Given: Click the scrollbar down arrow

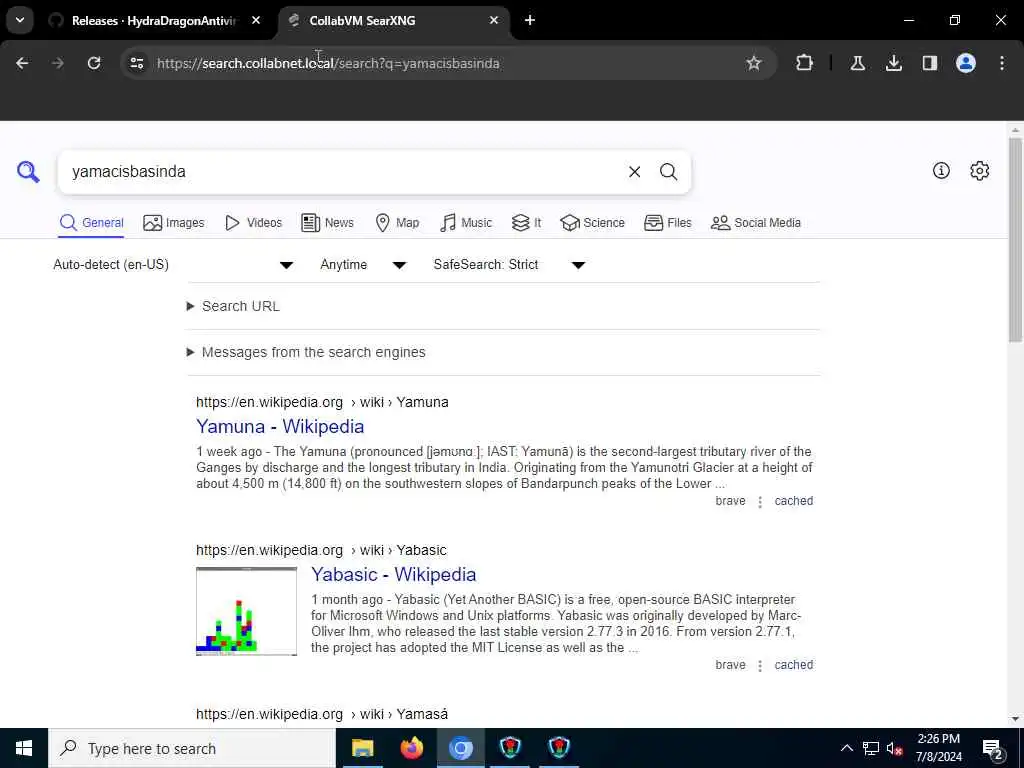Looking at the screenshot, I should 1015,718.
